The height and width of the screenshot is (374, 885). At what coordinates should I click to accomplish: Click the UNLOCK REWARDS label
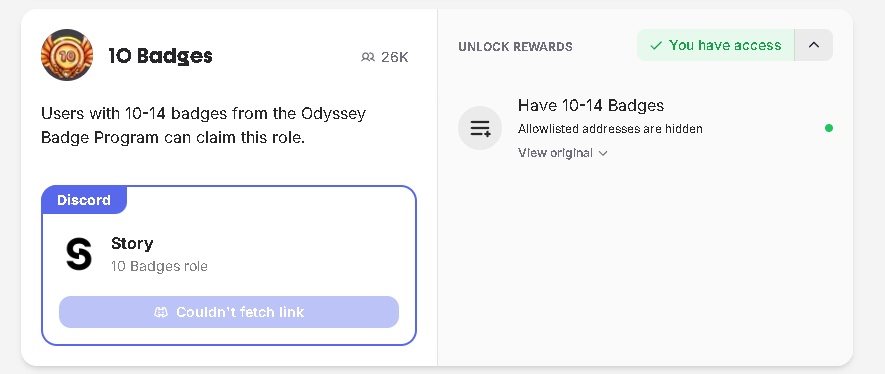[x=515, y=46]
